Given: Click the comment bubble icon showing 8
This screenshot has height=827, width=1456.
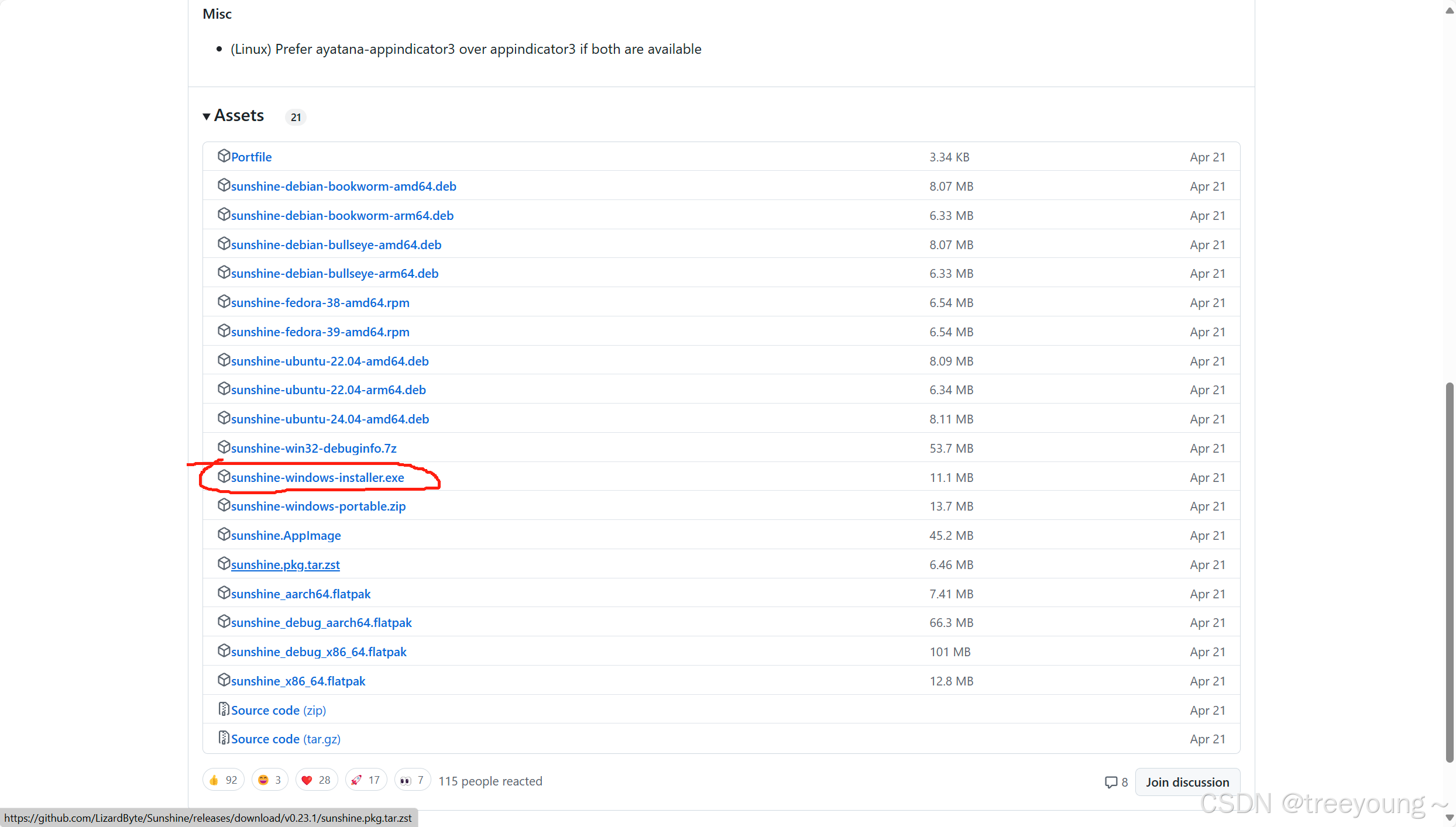Looking at the screenshot, I should click(x=1111, y=782).
